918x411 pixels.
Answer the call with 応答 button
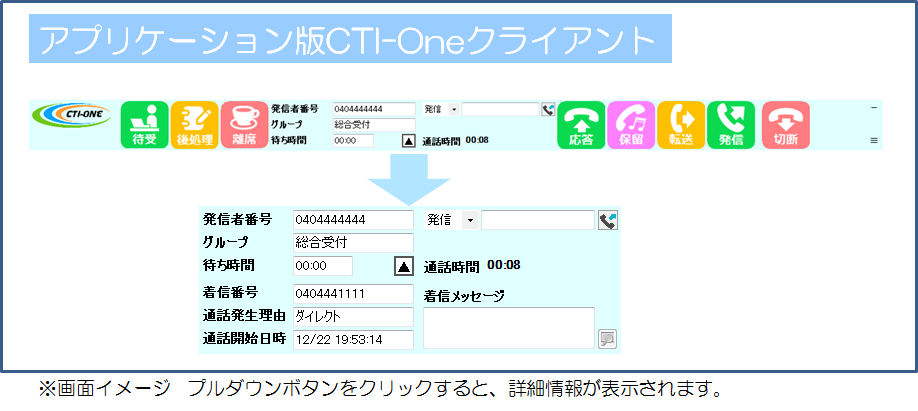click(x=581, y=125)
